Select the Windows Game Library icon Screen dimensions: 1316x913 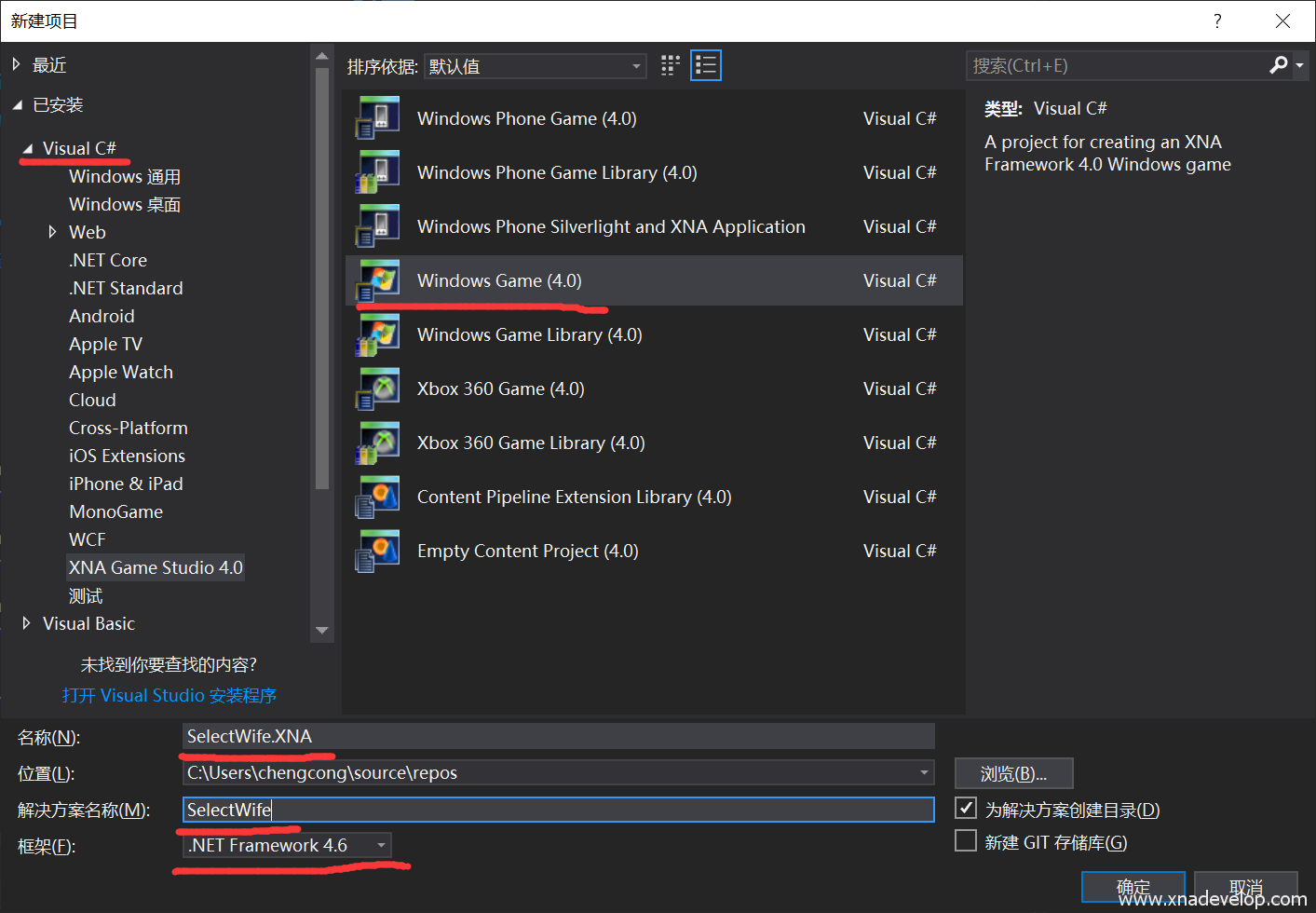[378, 334]
